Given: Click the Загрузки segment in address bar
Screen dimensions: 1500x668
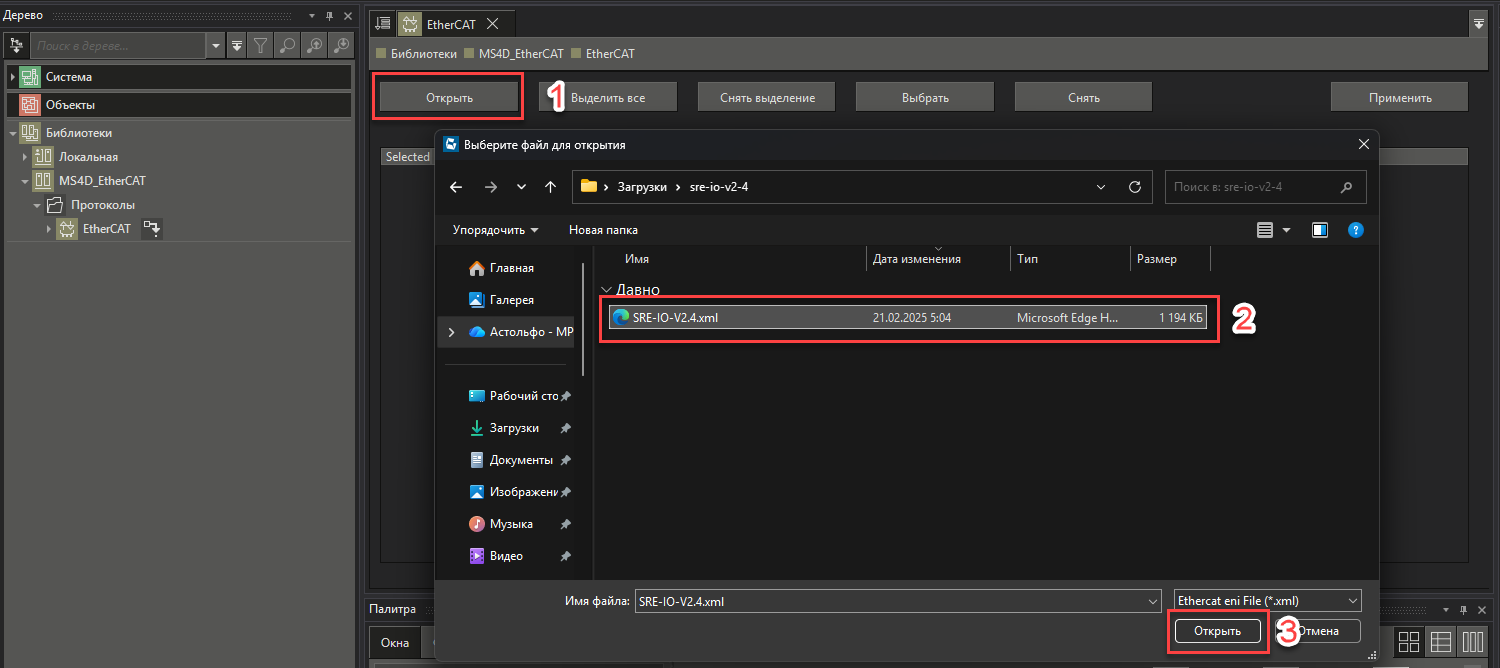Looking at the screenshot, I should (x=643, y=187).
